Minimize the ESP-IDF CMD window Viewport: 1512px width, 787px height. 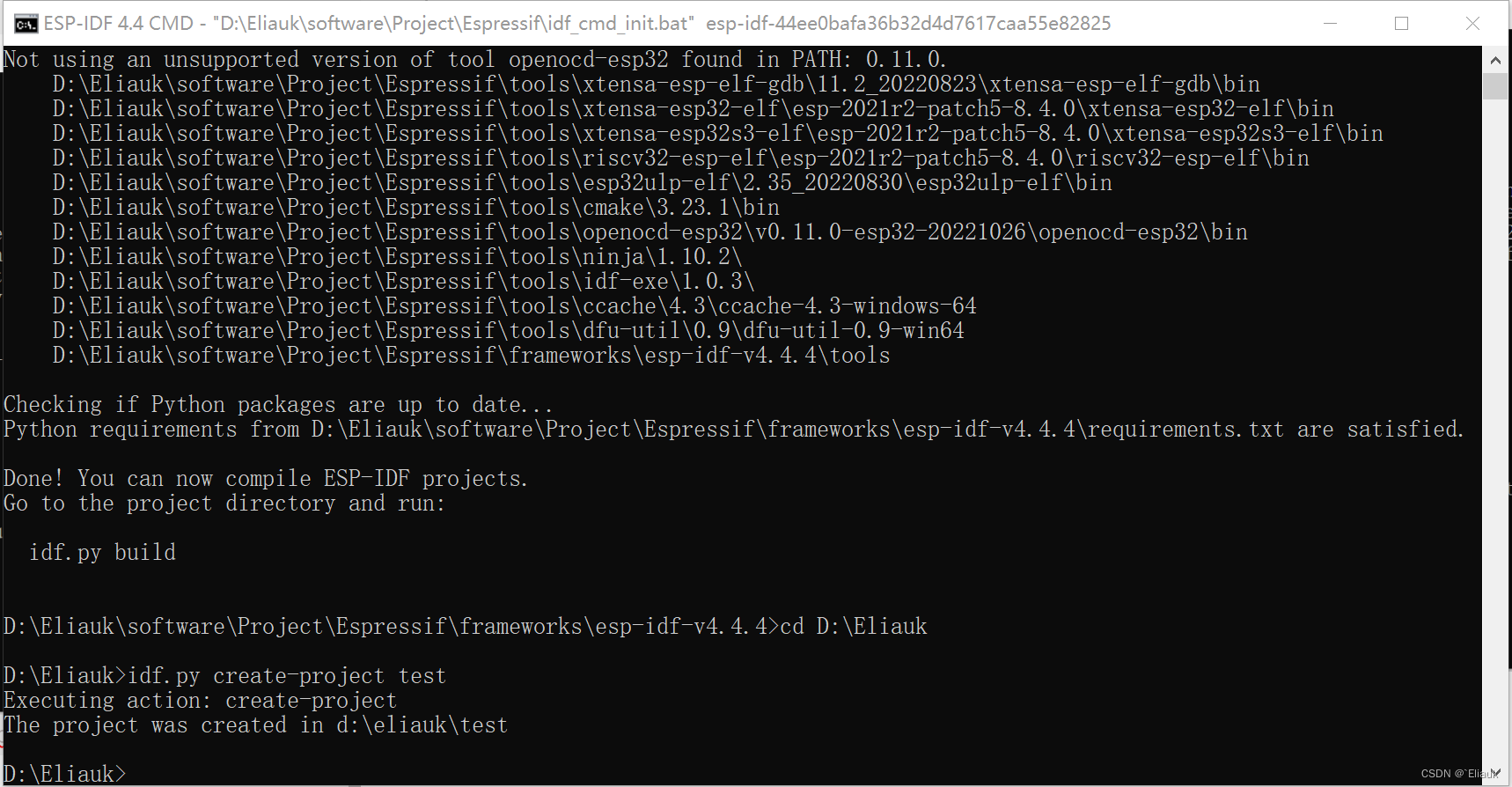point(1332,23)
